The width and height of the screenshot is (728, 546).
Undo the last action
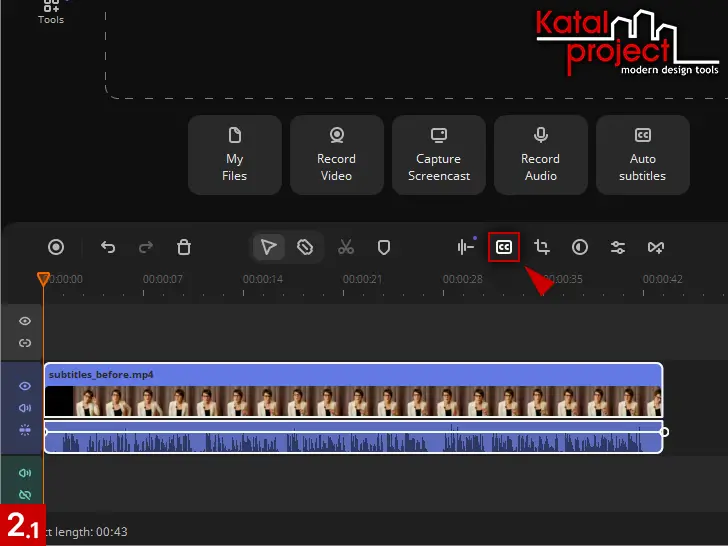108,247
